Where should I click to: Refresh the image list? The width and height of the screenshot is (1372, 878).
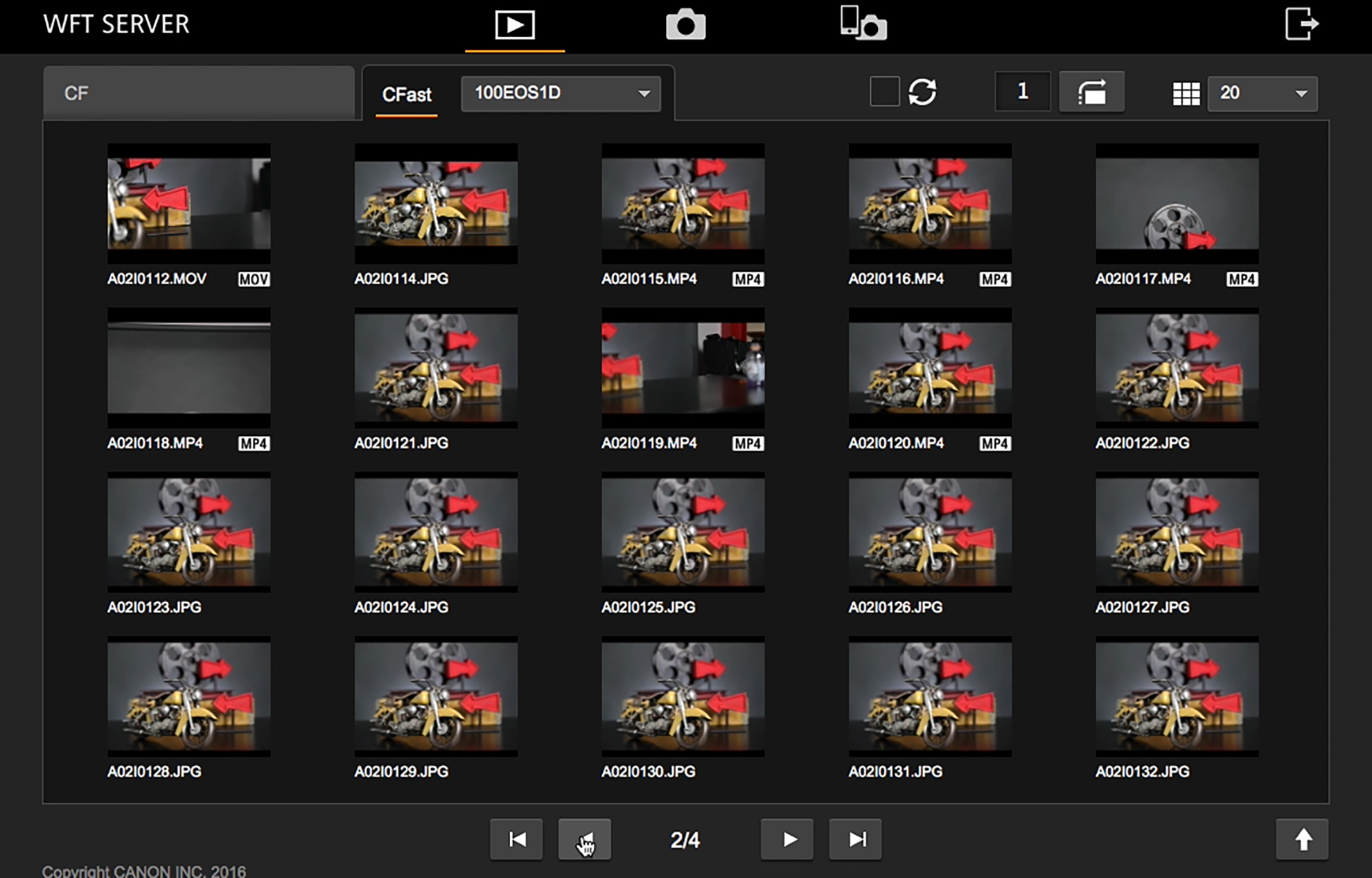click(x=922, y=92)
